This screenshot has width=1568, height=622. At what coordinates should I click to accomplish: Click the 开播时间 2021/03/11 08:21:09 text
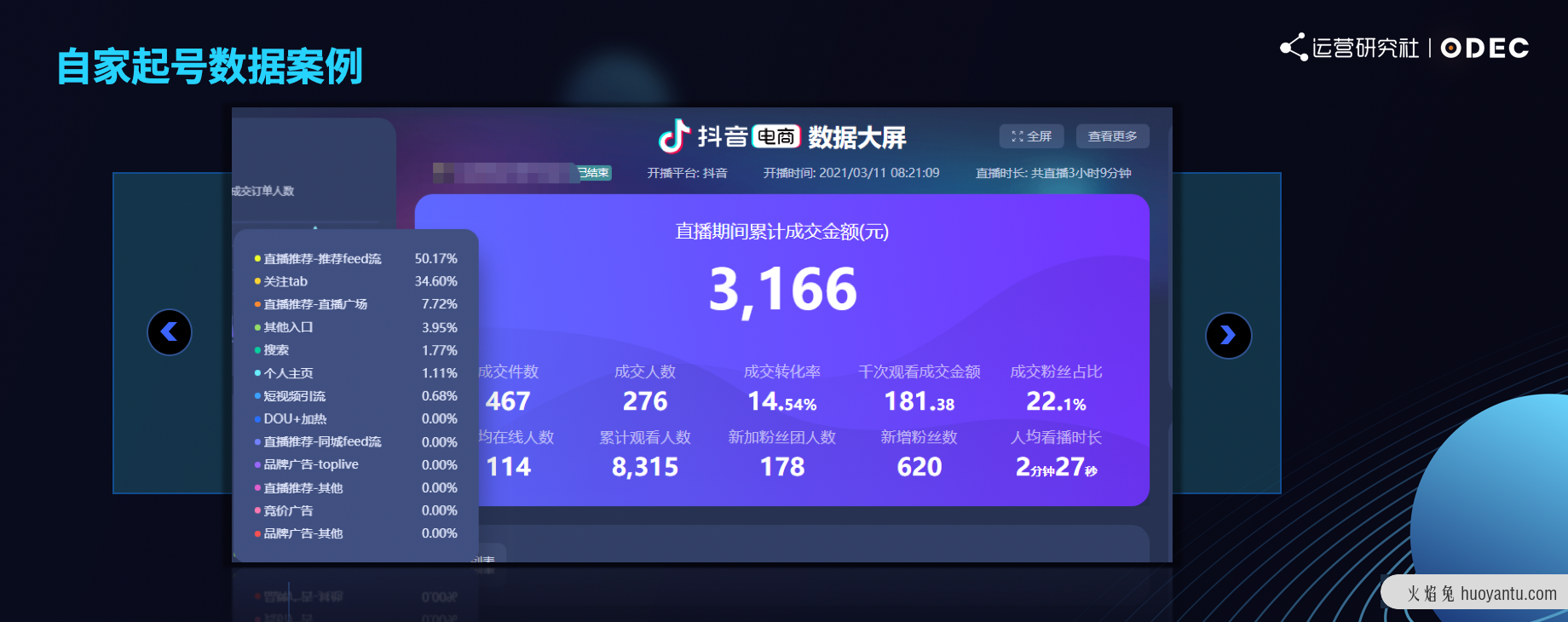(x=851, y=173)
